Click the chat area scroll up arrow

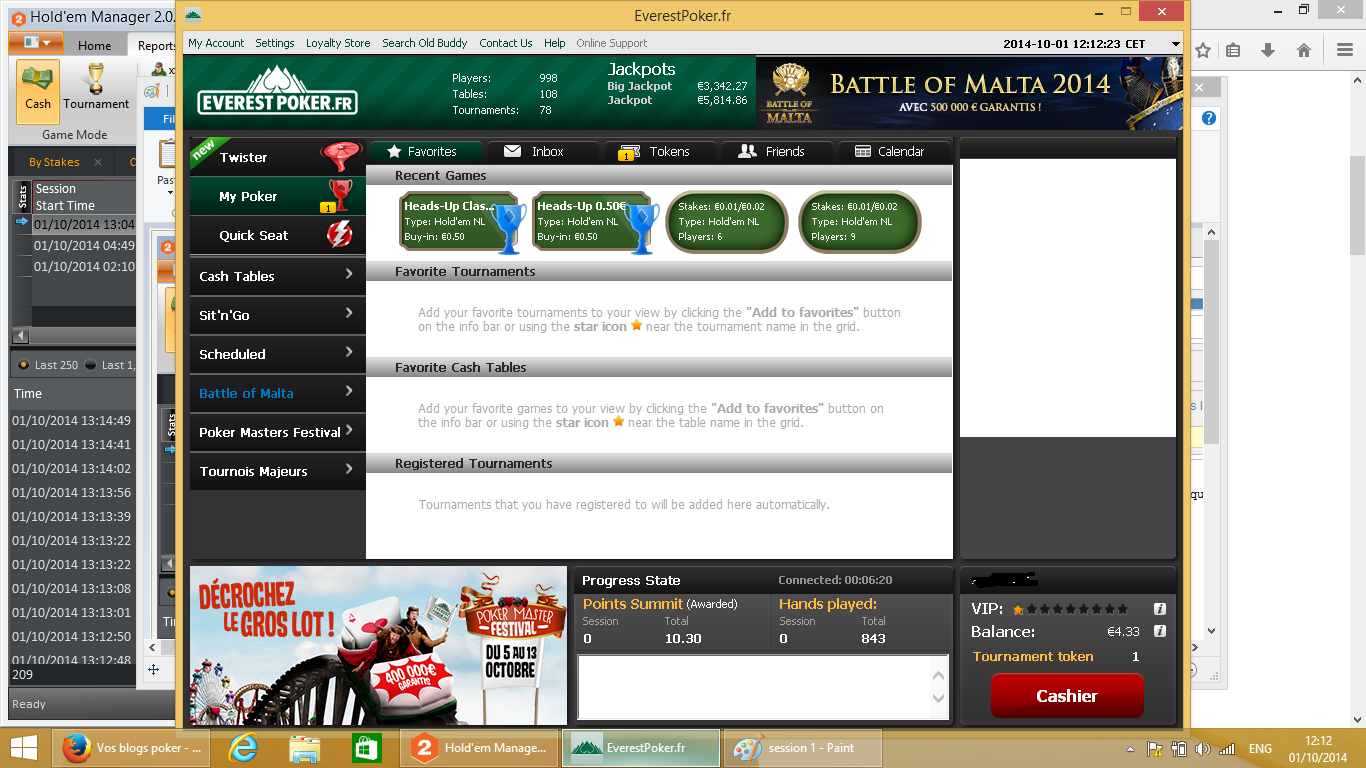pos(938,675)
